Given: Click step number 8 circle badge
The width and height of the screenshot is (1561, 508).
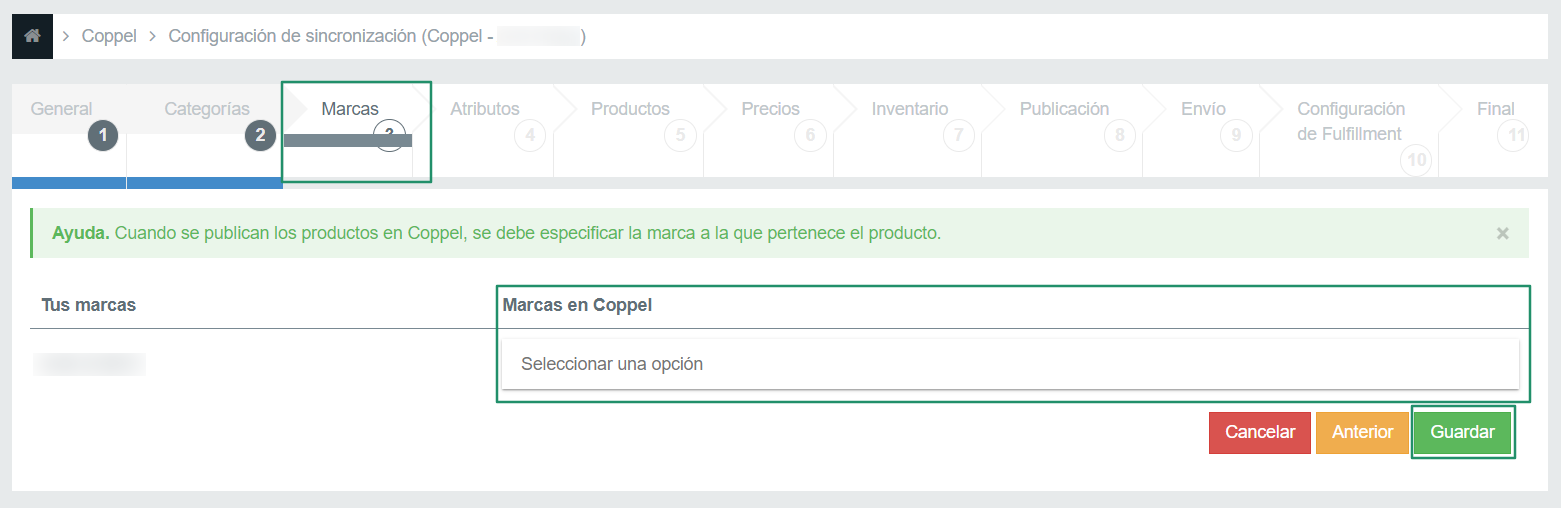Looking at the screenshot, I should pos(1120,135).
